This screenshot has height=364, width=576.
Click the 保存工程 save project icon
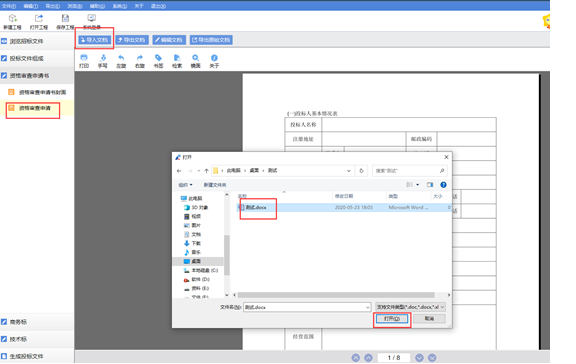click(65, 18)
